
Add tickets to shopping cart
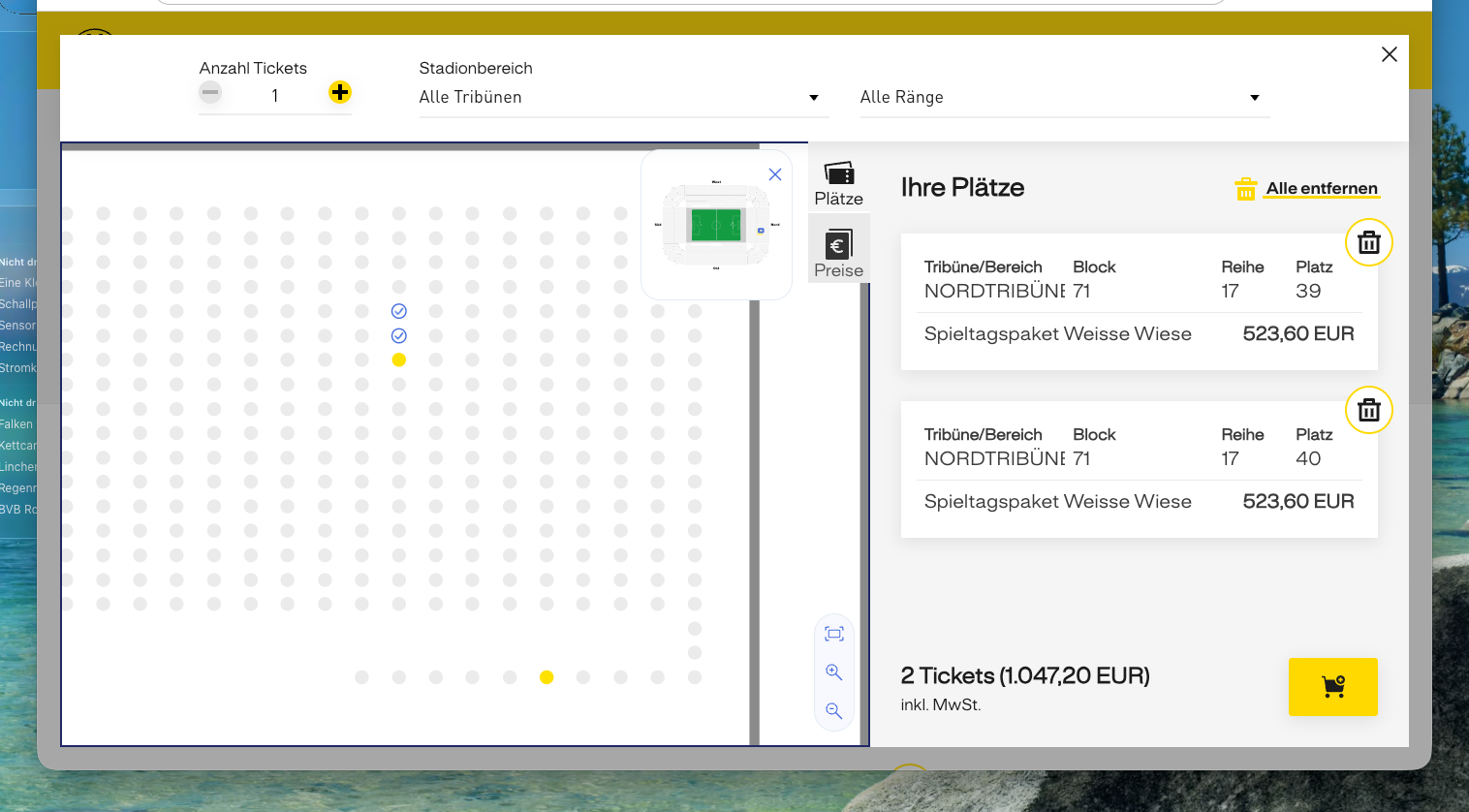1332,687
